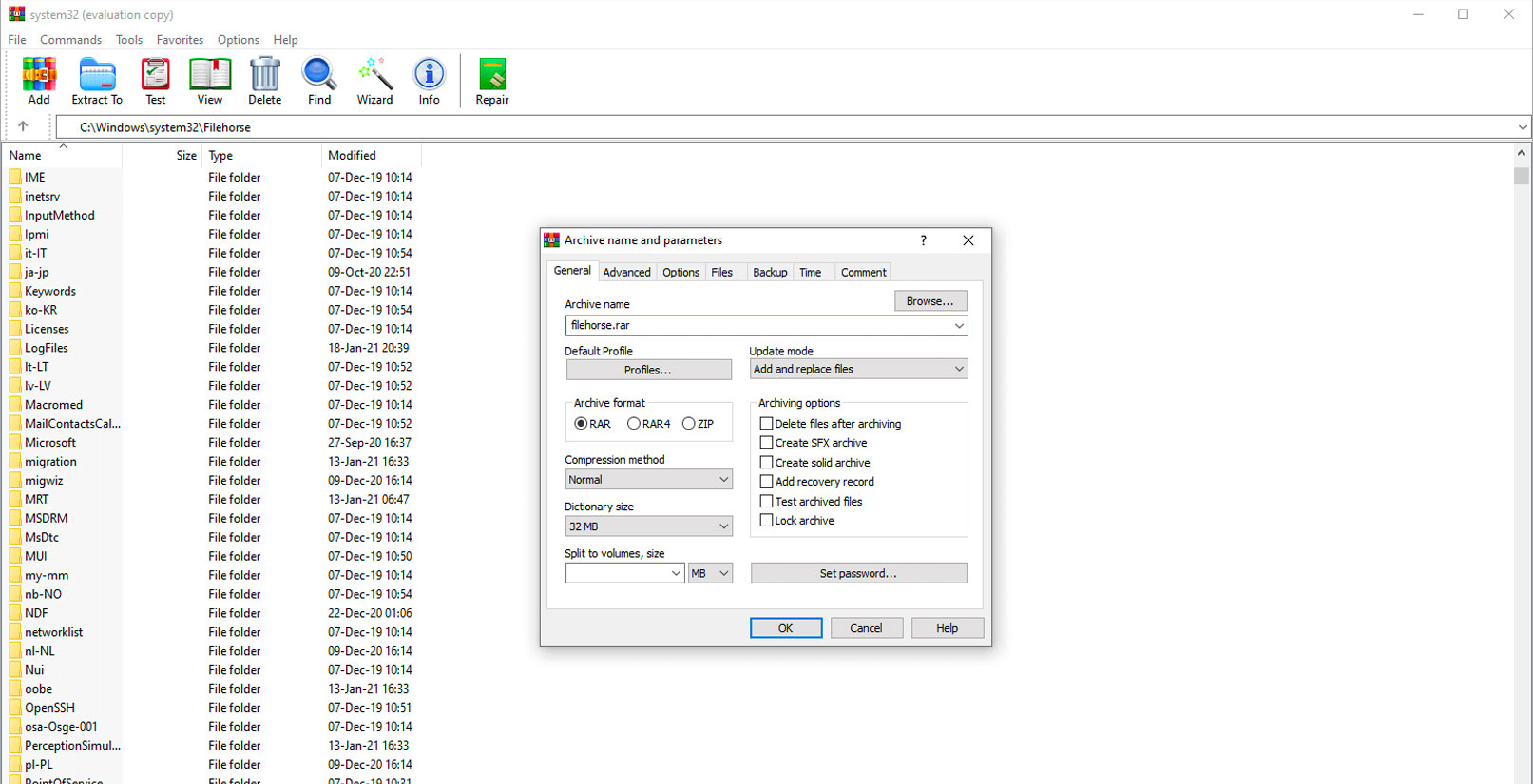The image size is (1533, 784).
Task: Click the Cancel button
Action: point(866,628)
